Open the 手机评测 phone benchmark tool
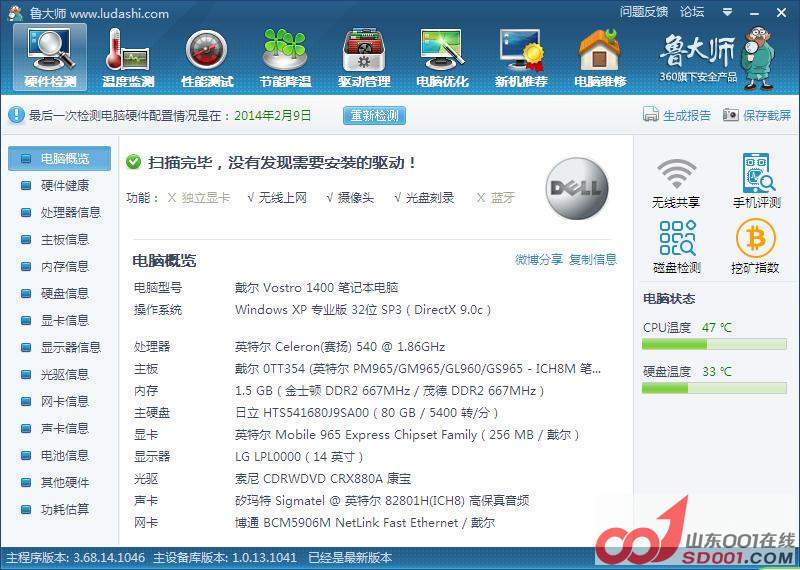 click(x=756, y=181)
